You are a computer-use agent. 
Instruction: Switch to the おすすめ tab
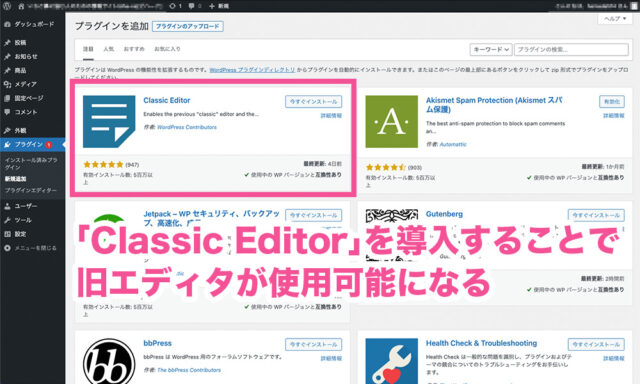click(x=134, y=49)
